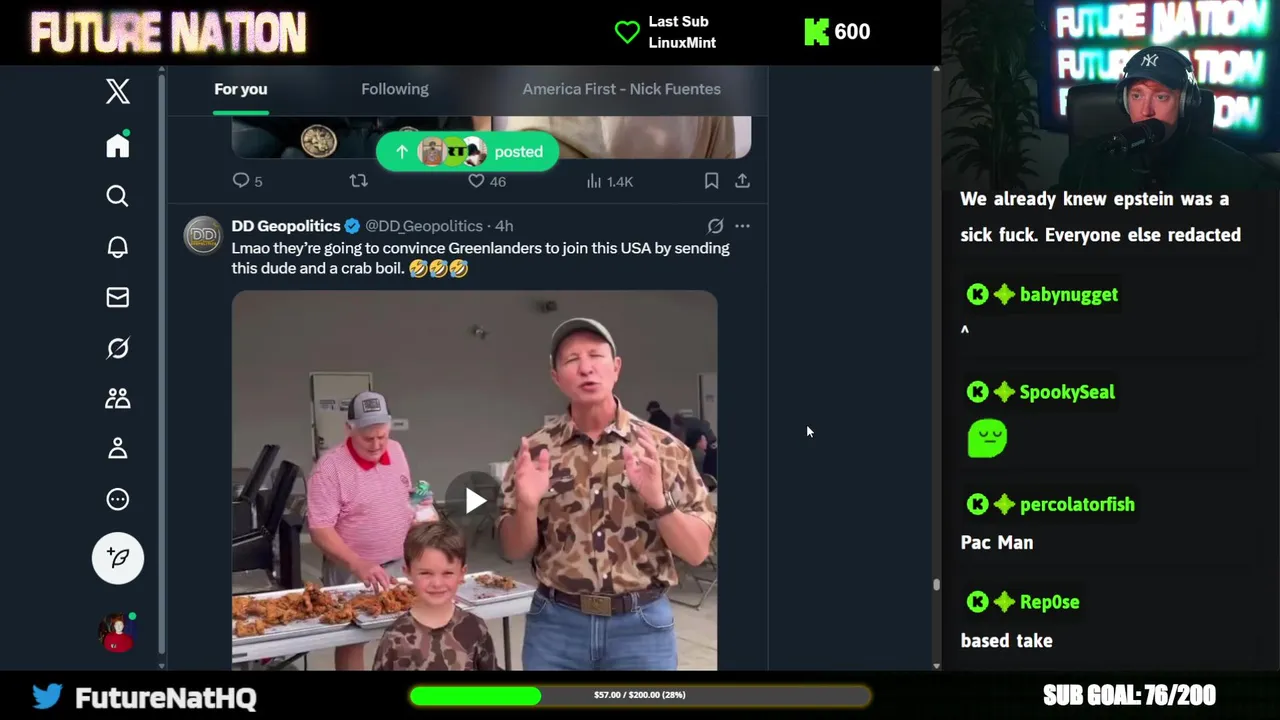Image resolution: width=1280 pixels, height=720 pixels.
Task: Click the green new posts pill
Action: (x=467, y=152)
